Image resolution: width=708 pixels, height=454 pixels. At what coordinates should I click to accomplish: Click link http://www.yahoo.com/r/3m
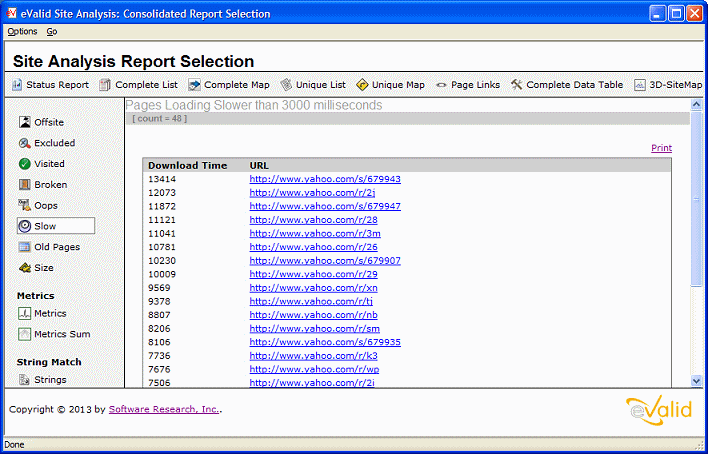coord(315,234)
